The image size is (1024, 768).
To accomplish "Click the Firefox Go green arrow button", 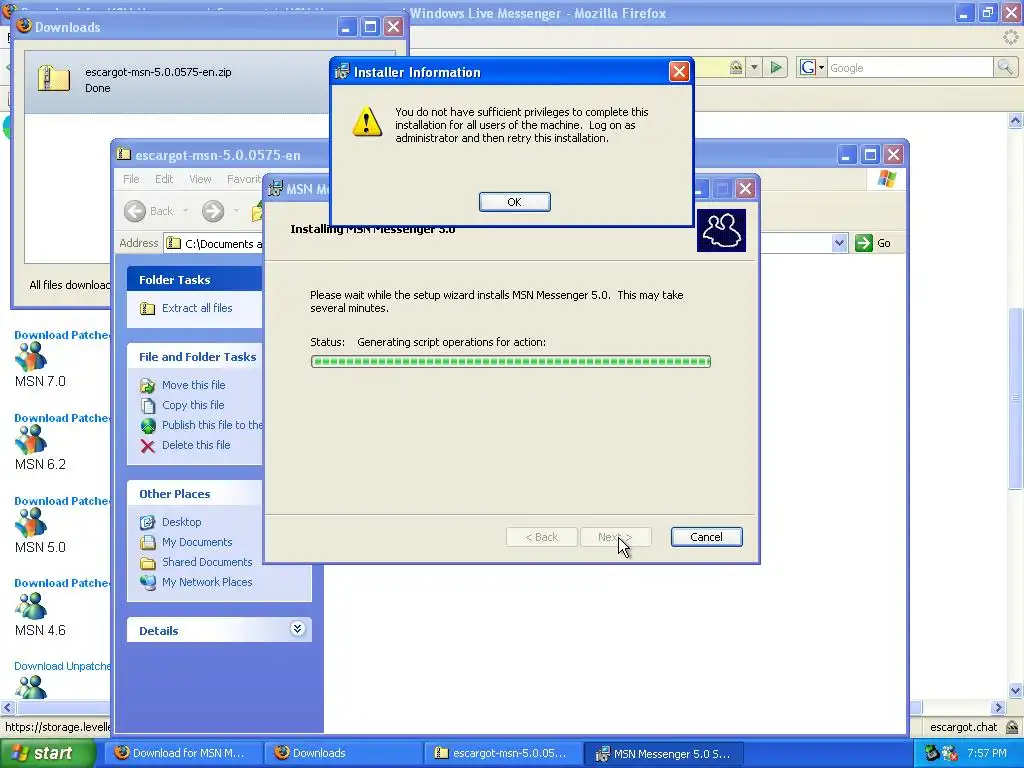I will (x=776, y=67).
